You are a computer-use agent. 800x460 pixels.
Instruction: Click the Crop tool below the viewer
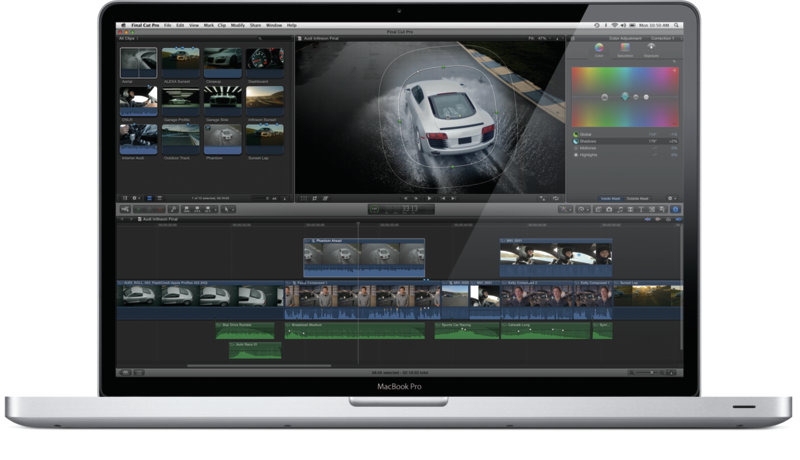coord(314,198)
